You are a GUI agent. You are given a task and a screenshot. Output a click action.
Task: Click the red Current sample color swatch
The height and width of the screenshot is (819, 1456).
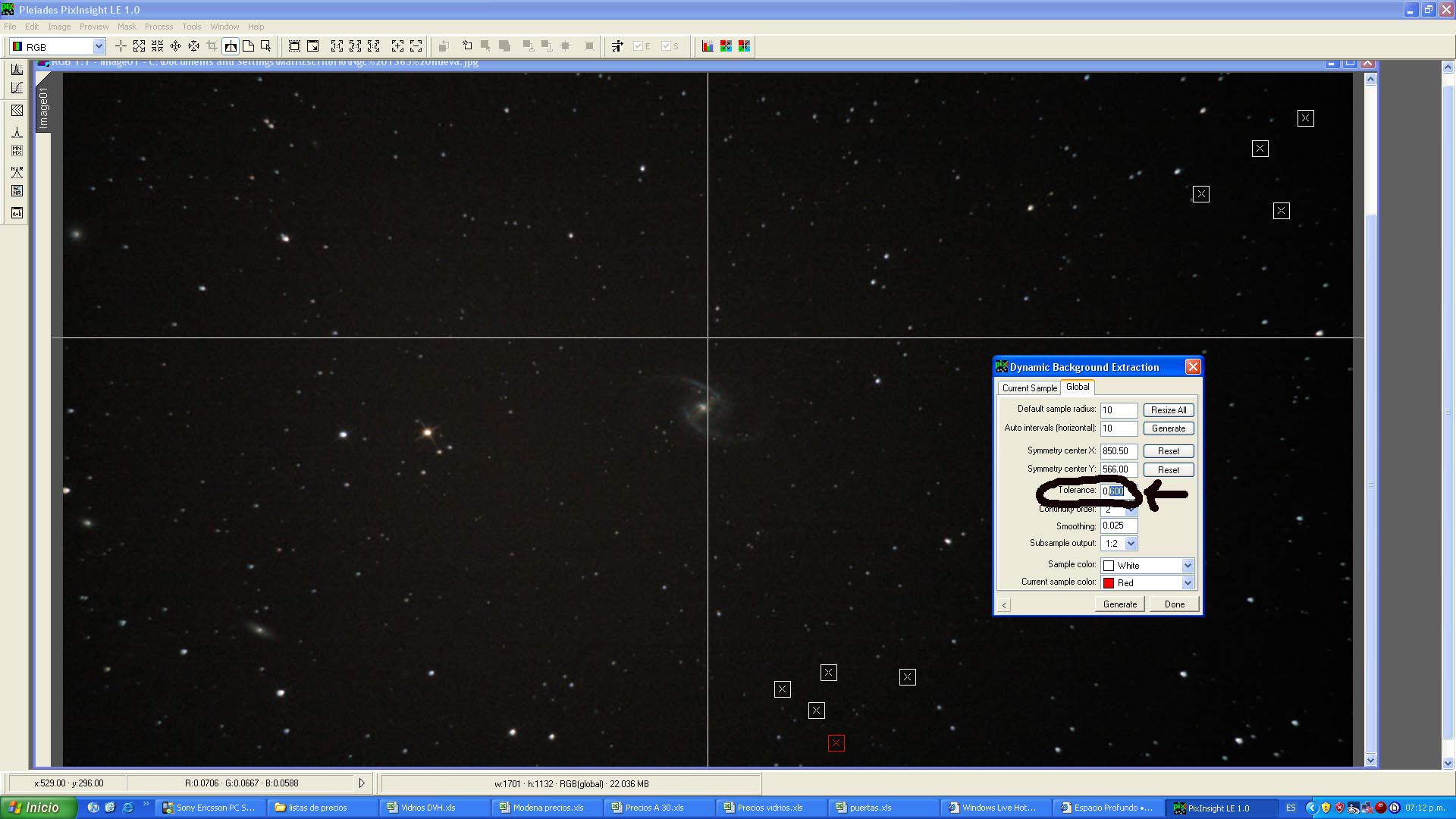[1109, 583]
